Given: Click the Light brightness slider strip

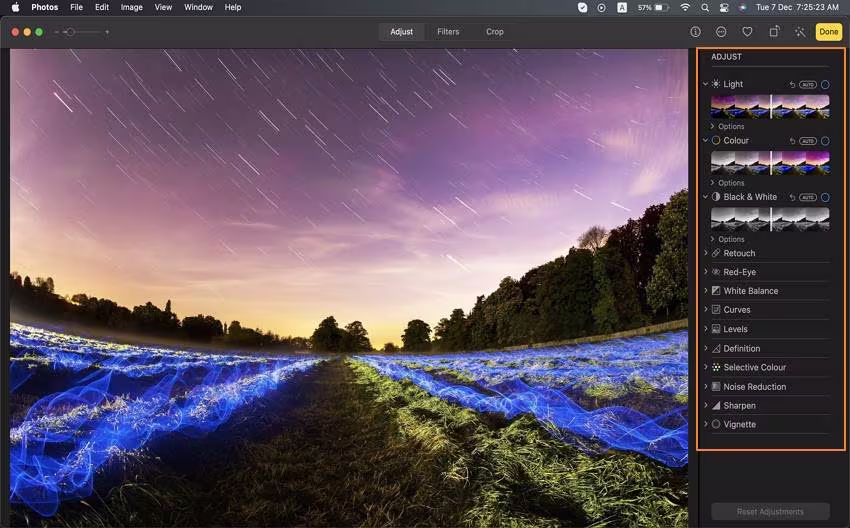Looking at the screenshot, I should pyautogui.click(x=770, y=106).
